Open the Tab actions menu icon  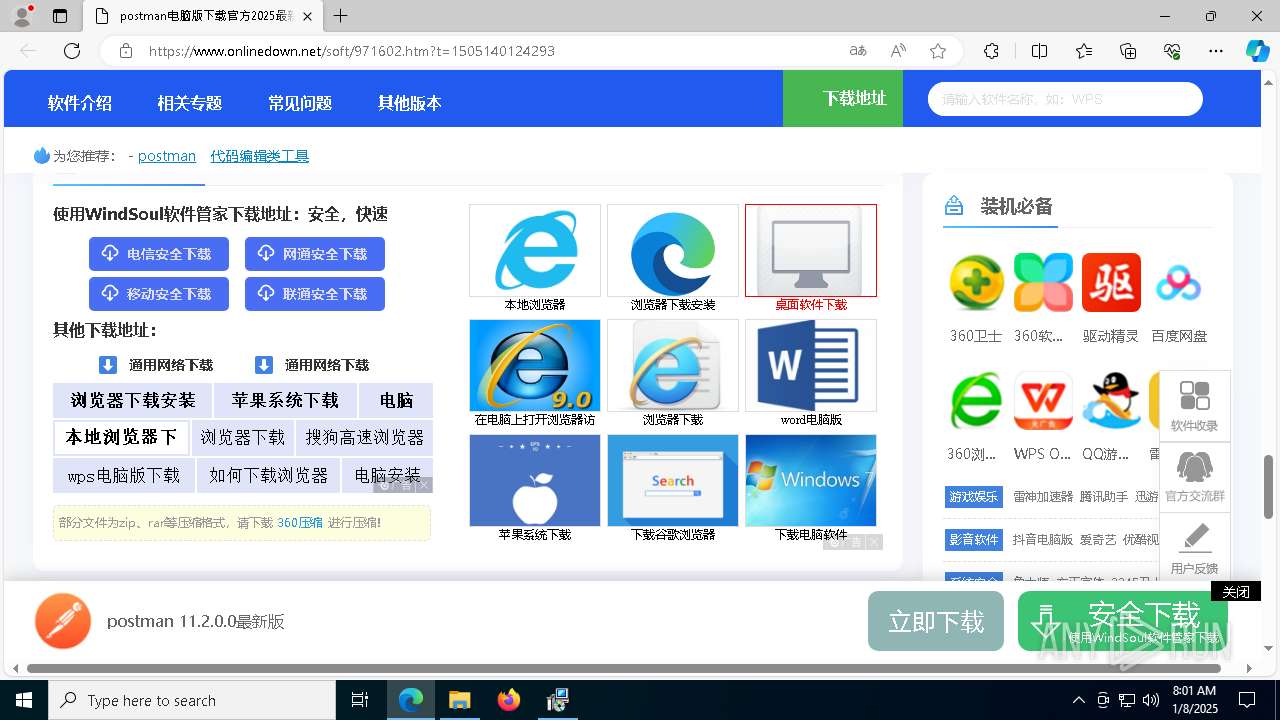[x=60, y=16]
